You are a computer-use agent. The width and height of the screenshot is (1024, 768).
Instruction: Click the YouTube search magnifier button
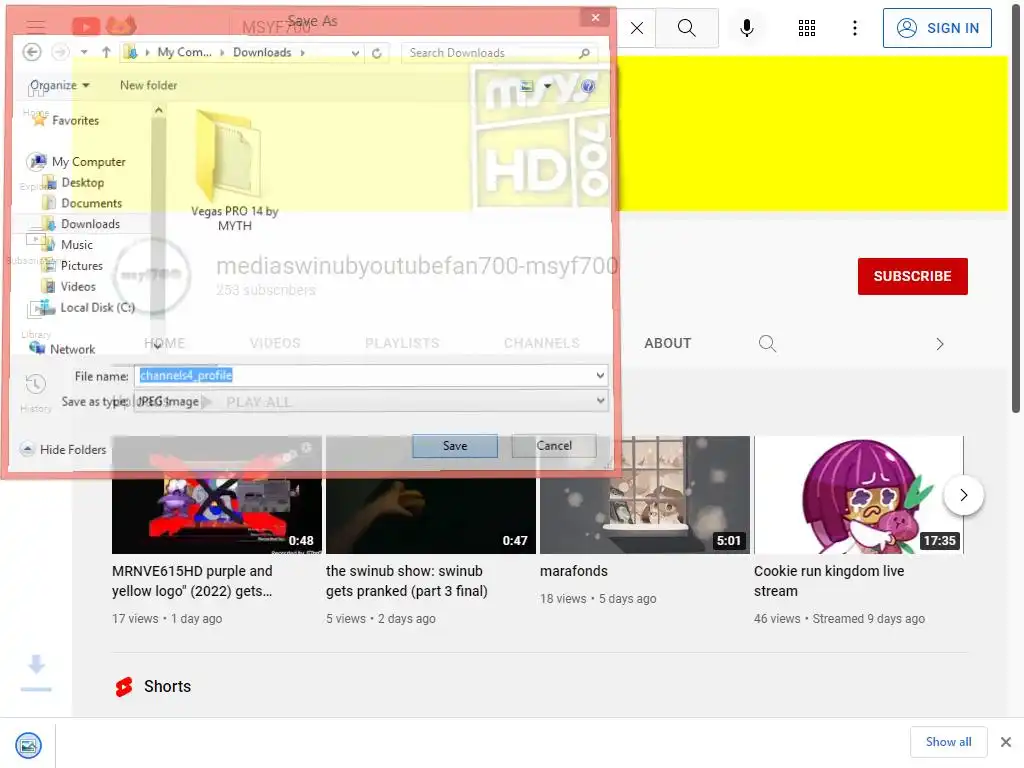(x=686, y=28)
